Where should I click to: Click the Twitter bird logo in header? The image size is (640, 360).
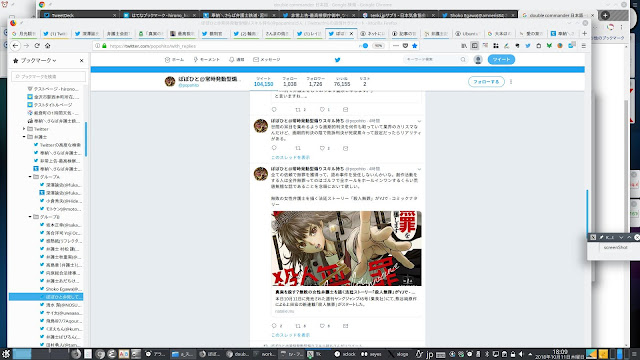click(x=337, y=60)
